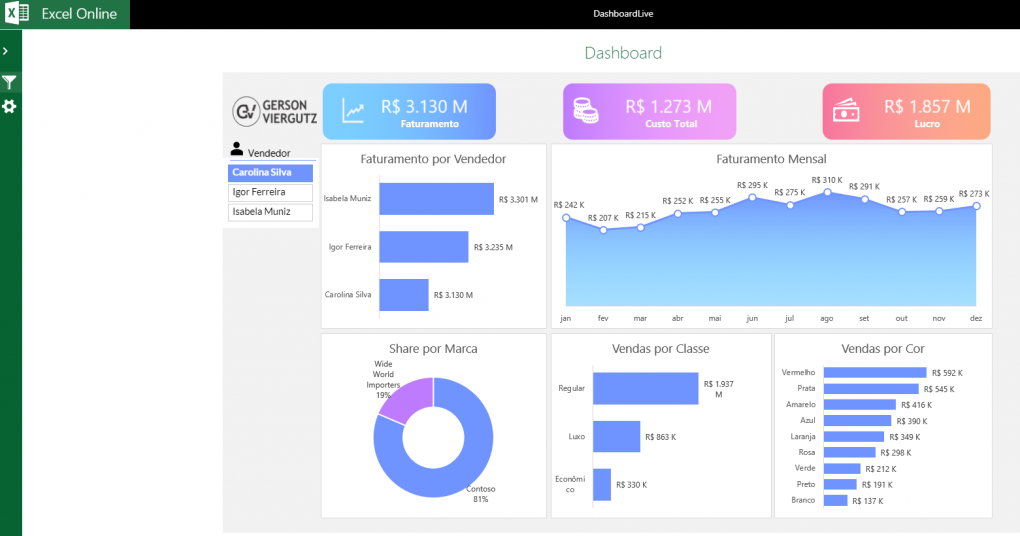Screen dimensions: 1020x536
Task: Click the Azul color bar
Action: (x=857, y=421)
